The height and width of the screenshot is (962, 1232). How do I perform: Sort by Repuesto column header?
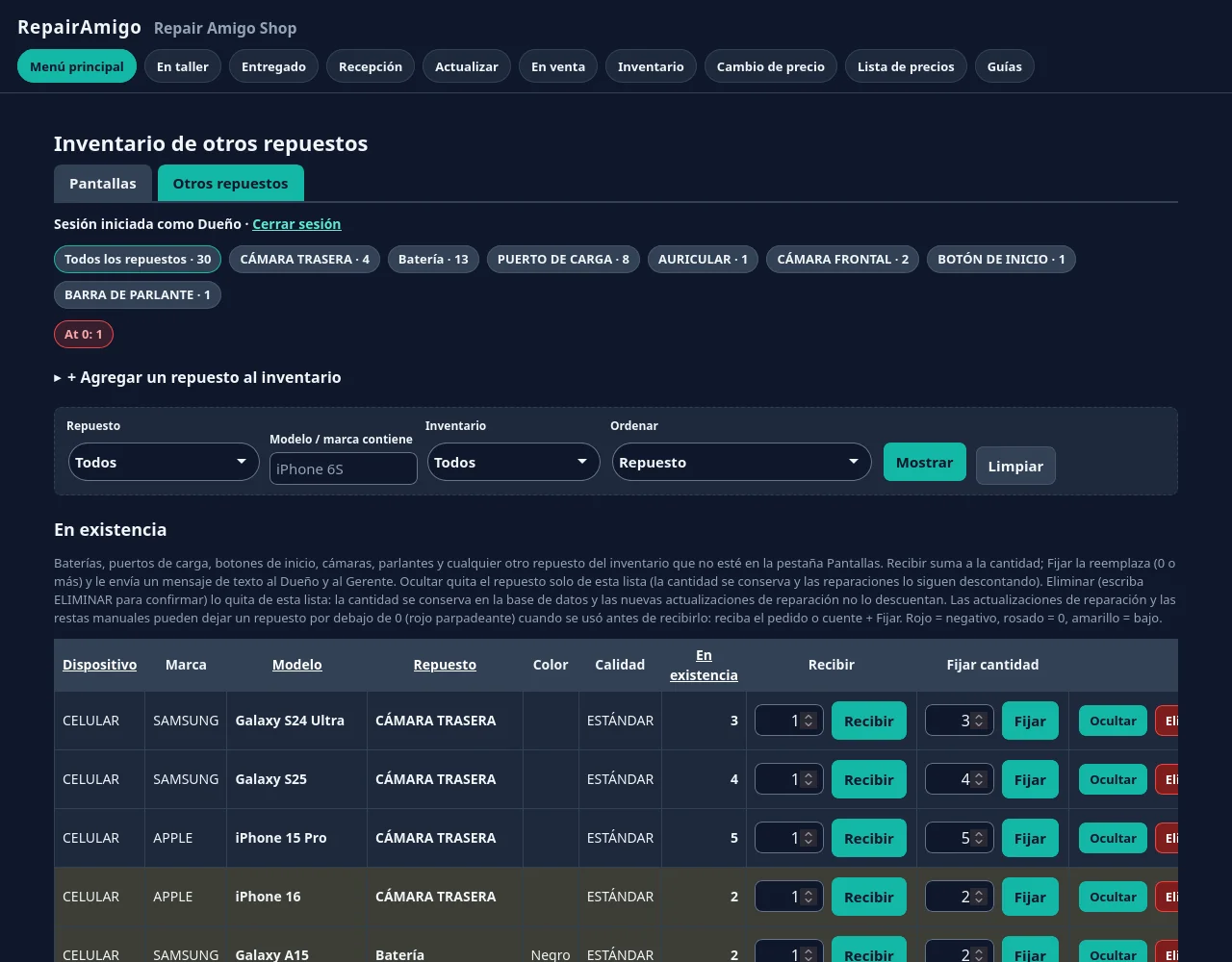click(445, 665)
